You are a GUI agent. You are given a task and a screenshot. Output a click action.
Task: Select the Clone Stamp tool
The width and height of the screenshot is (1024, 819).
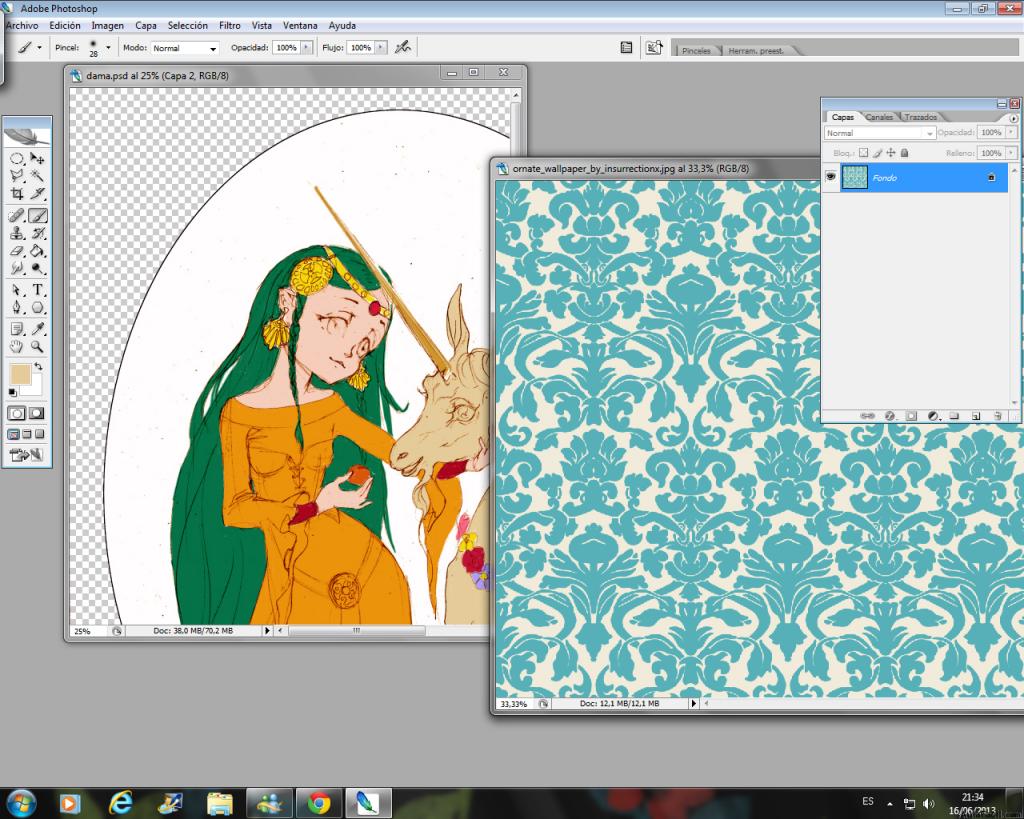(x=17, y=233)
